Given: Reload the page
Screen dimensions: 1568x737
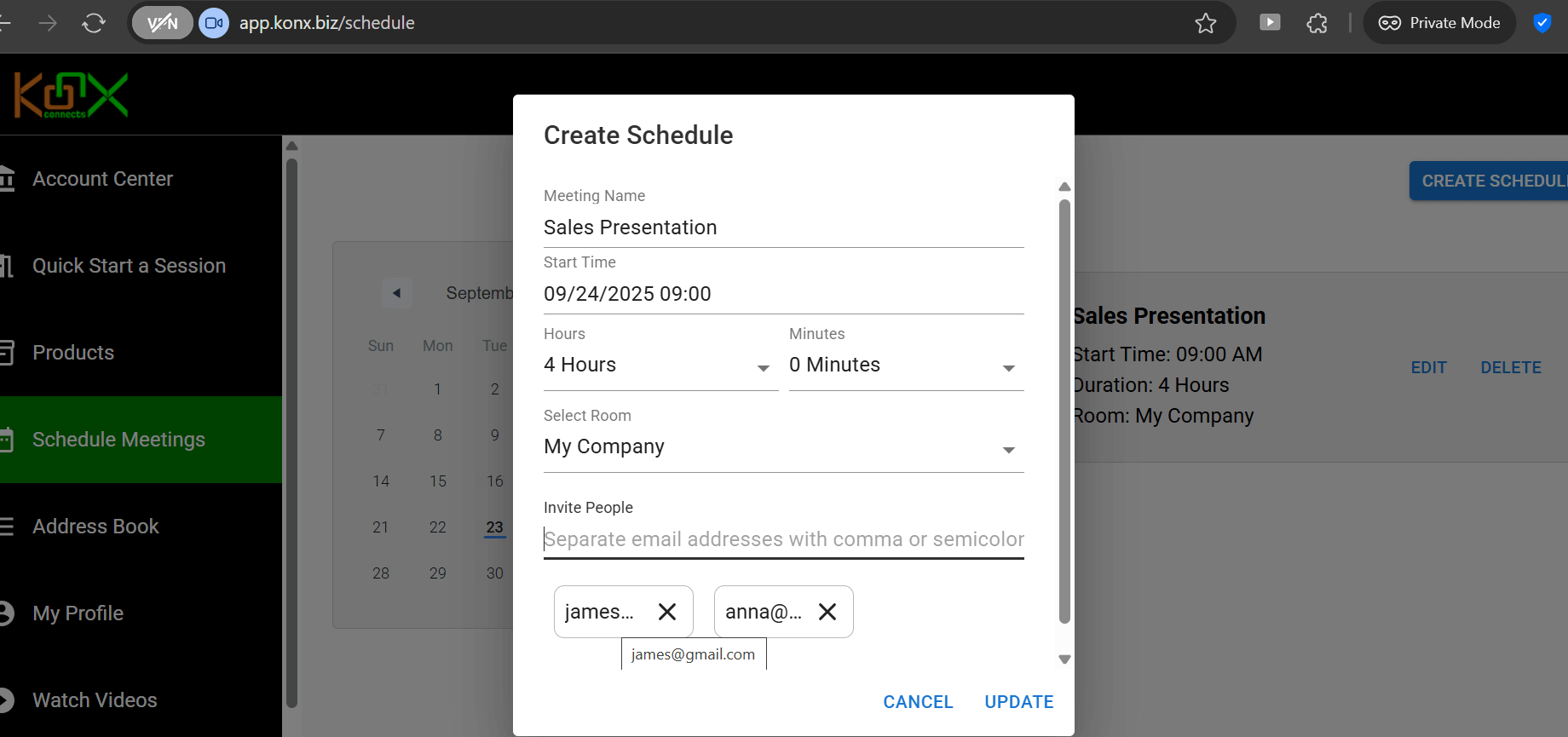Looking at the screenshot, I should pyautogui.click(x=94, y=23).
